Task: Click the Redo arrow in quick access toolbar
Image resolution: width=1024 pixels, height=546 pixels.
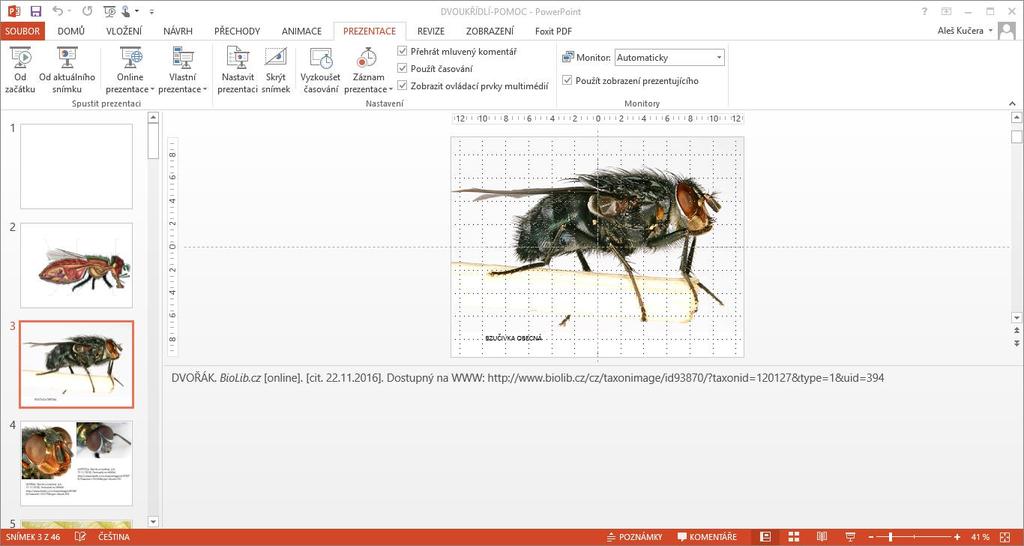Action: (88, 11)
